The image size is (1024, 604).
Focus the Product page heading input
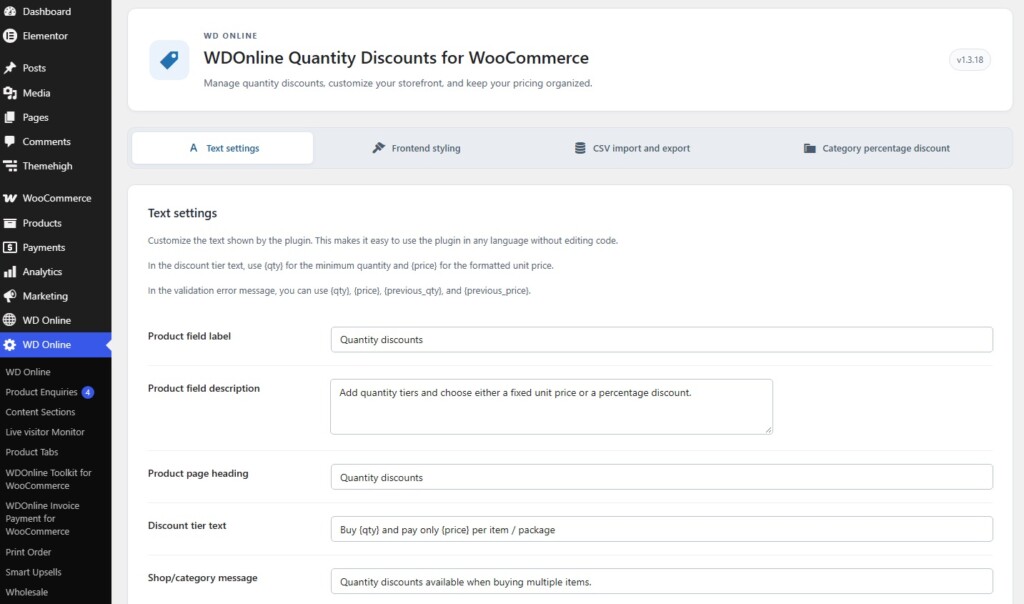662,477
